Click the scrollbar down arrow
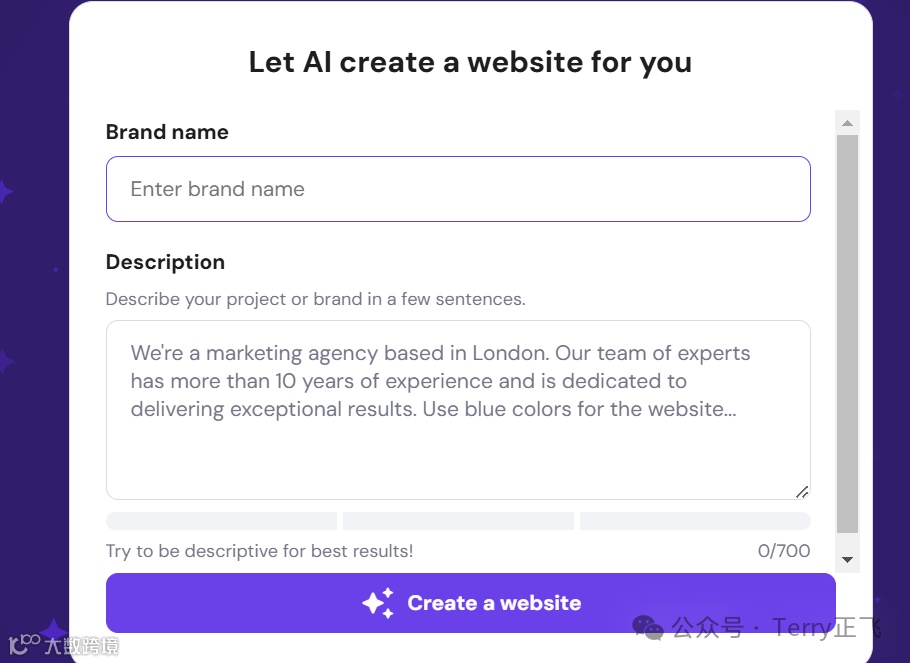Image resolution: width=910 pixels, height=663 pixels. click(x=847, y=560)
